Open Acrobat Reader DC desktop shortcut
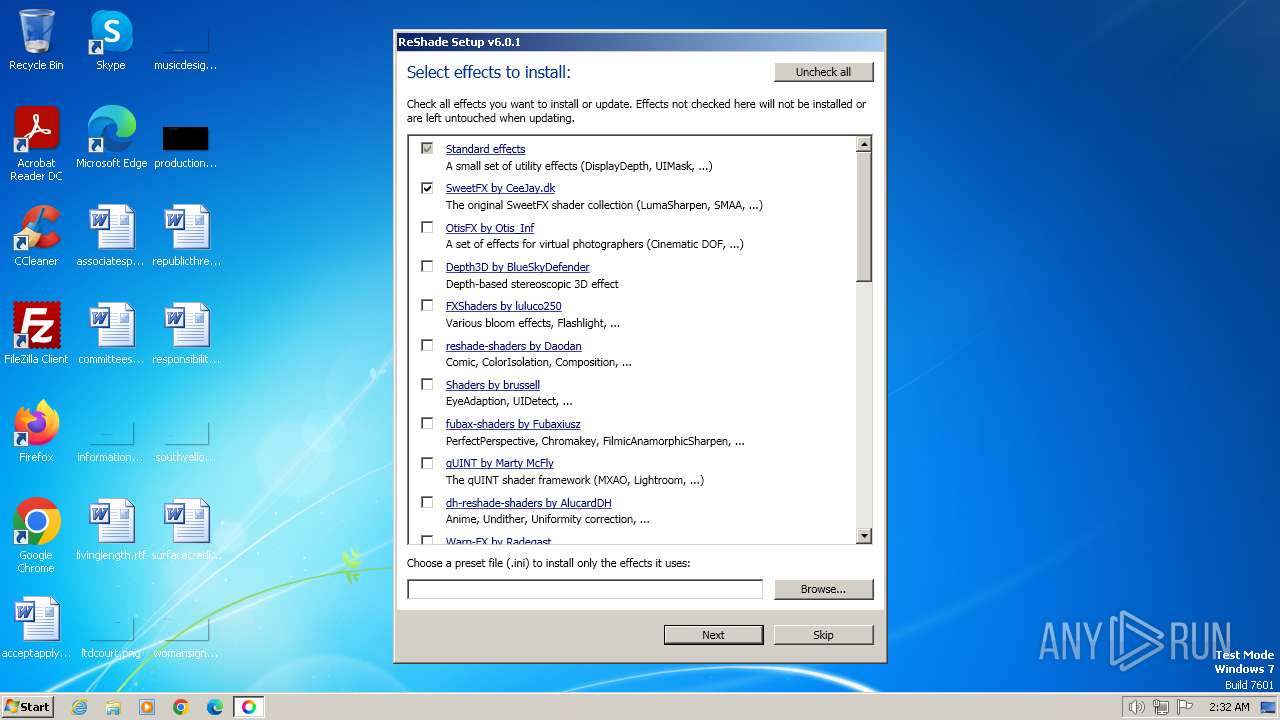The image size is (1280, 720). click(x=36, y=143)
